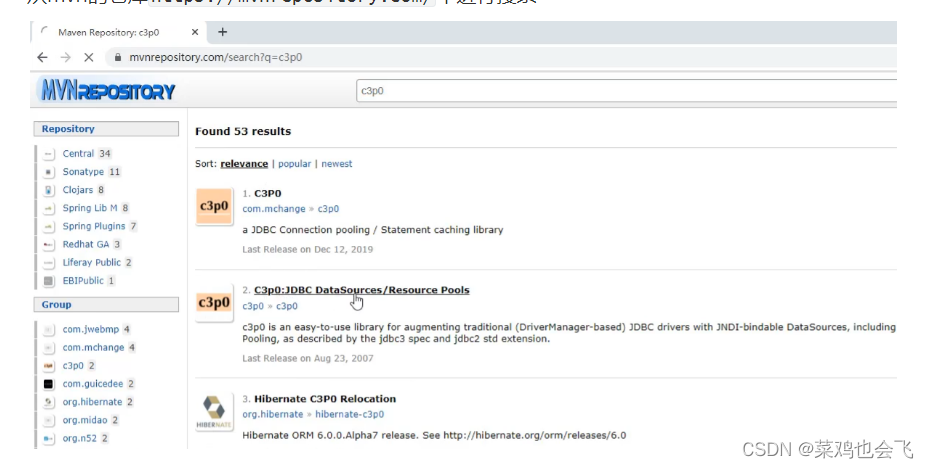
Task: Click the first C3P0 result thumbnail
Action: click(x=214, y=206)
